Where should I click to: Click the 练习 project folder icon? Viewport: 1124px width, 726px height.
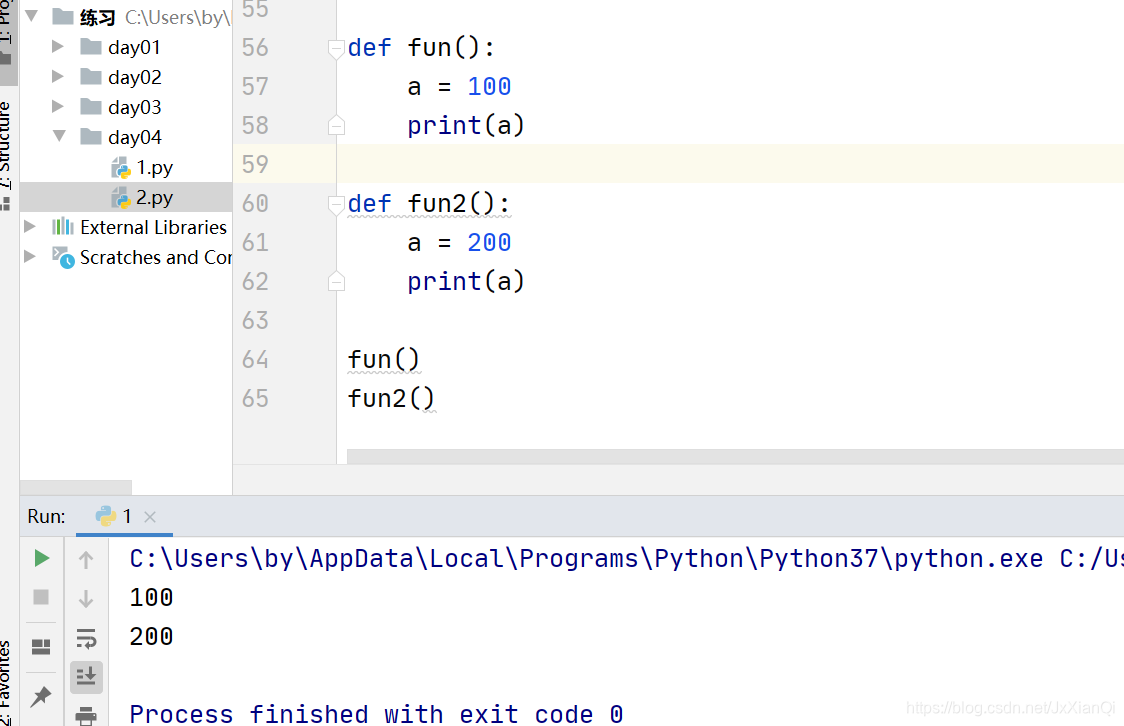click(x=63, y=16)
